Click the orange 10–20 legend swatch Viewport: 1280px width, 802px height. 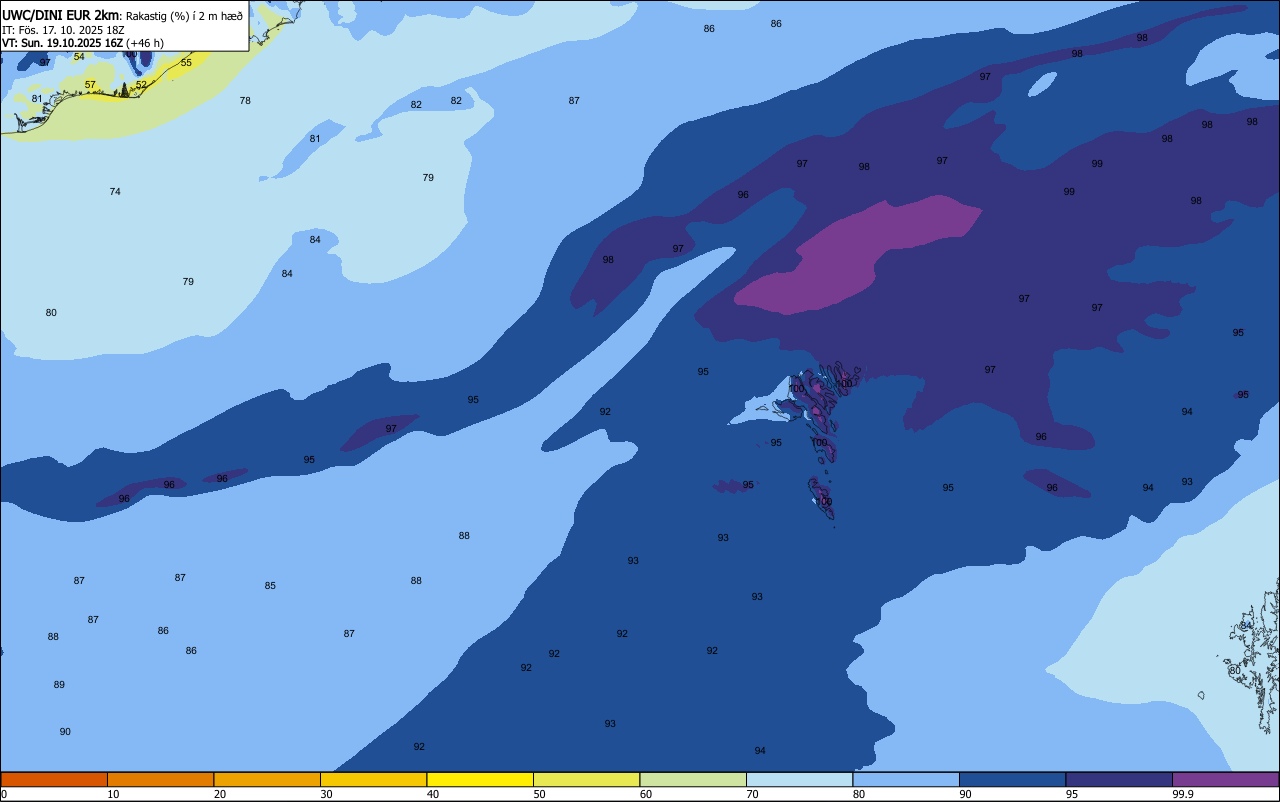[160, 779]
